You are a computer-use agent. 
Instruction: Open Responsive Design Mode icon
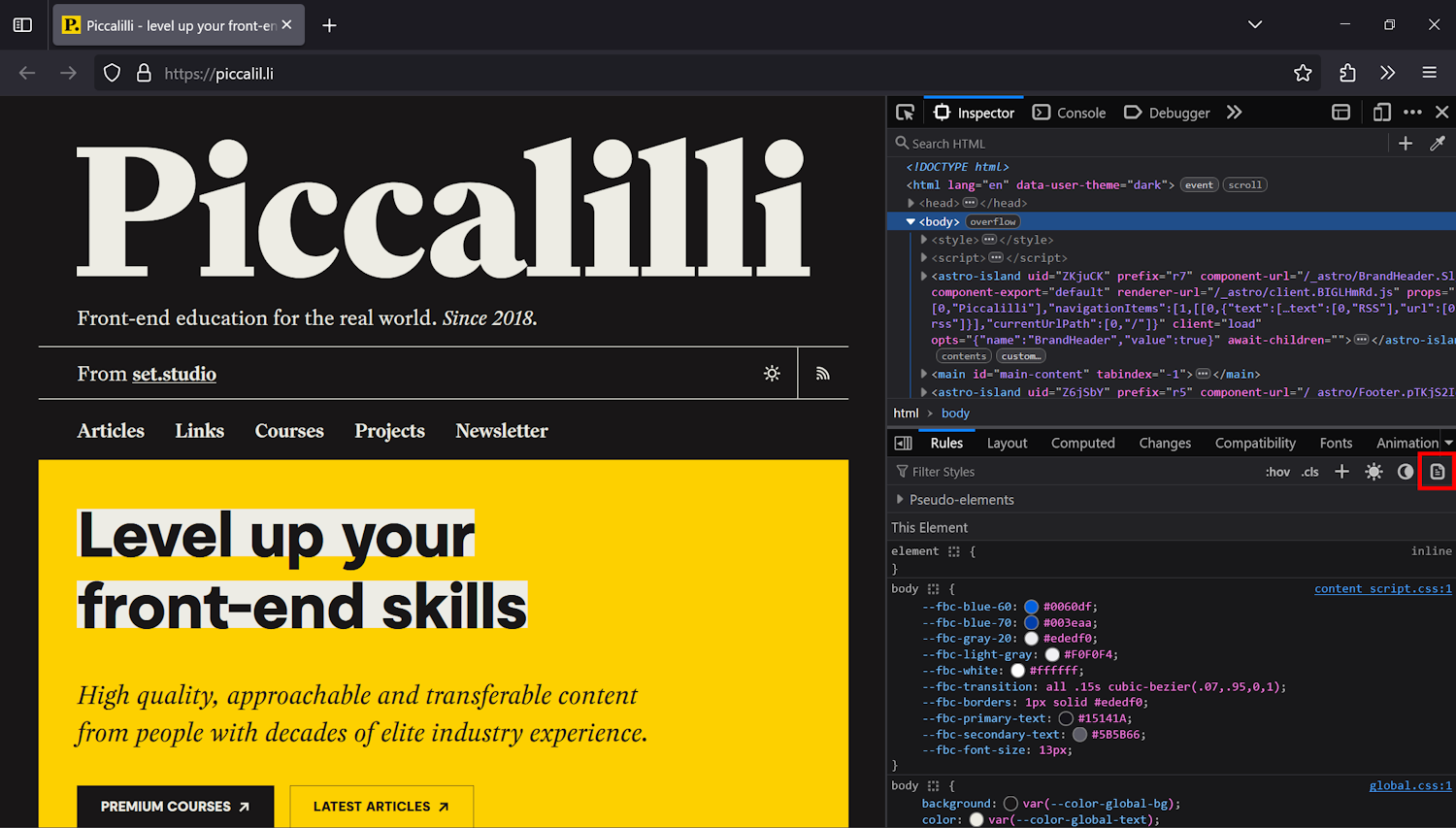[x=1381, y=113]
